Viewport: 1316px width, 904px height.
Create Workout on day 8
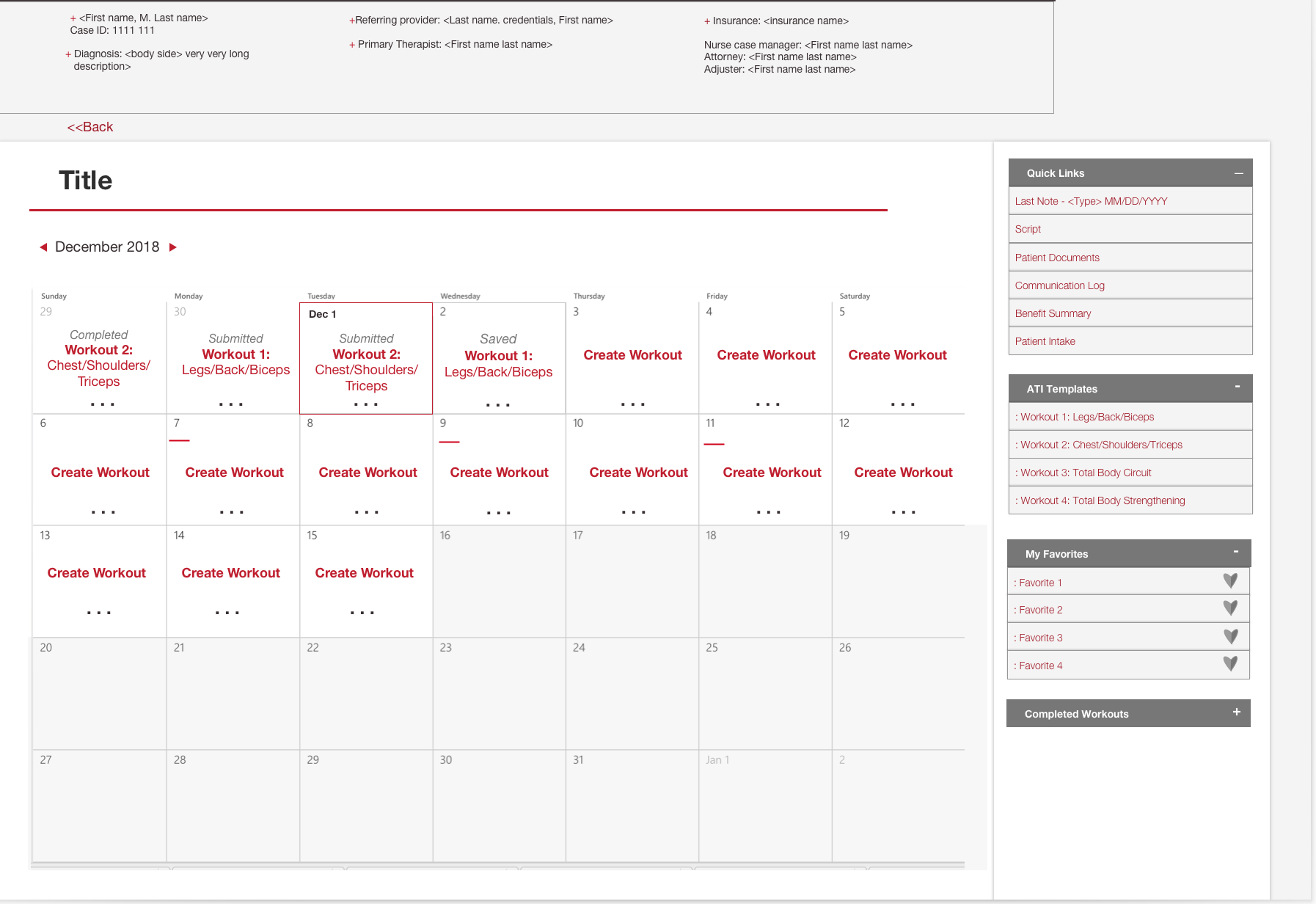coord(368,473)
